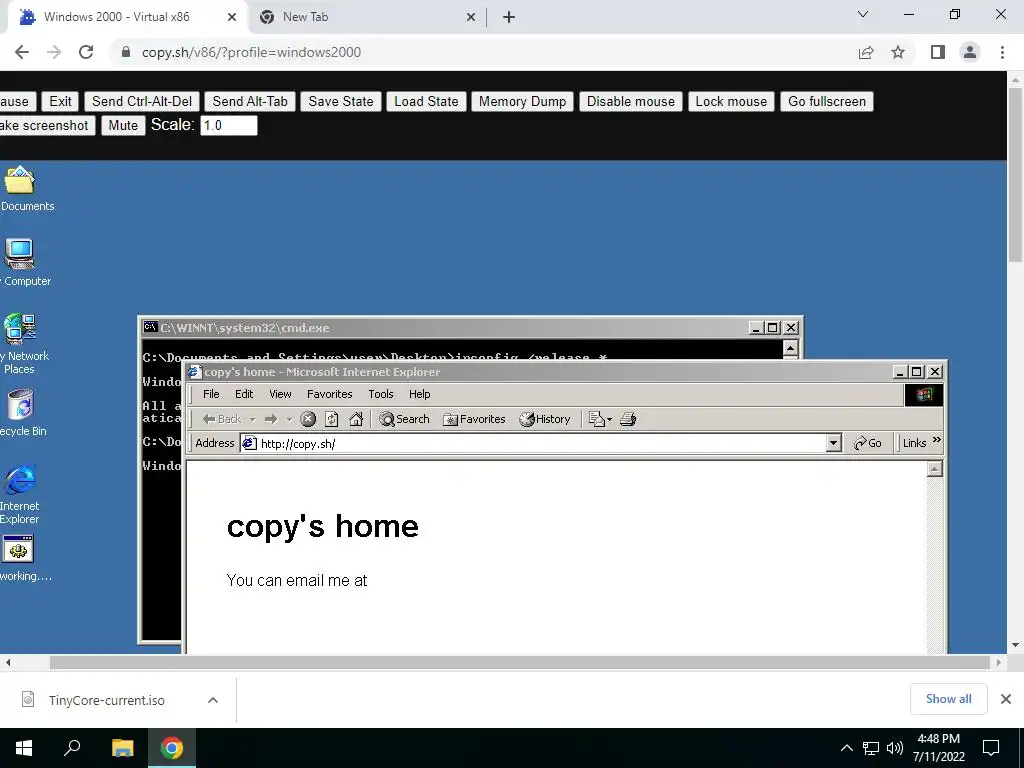Click the Lock mouse button

click(x=731, y=101)
